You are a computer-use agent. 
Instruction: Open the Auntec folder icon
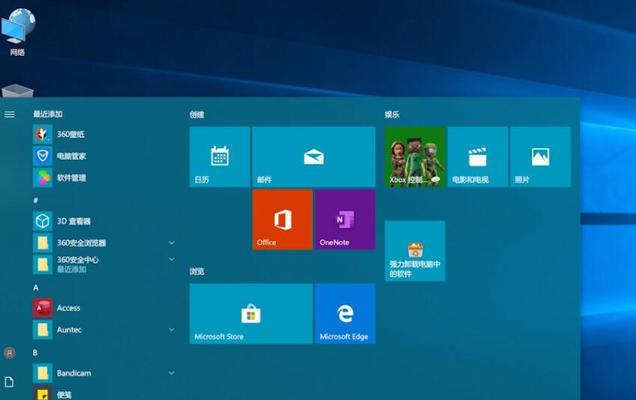[x=43, y=329]
